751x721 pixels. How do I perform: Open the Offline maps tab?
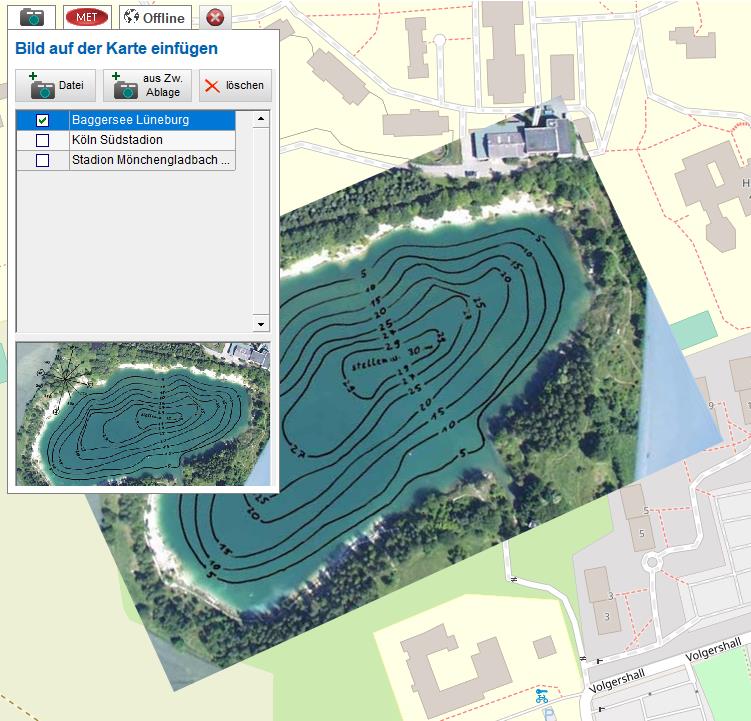[x=155, y=17]
